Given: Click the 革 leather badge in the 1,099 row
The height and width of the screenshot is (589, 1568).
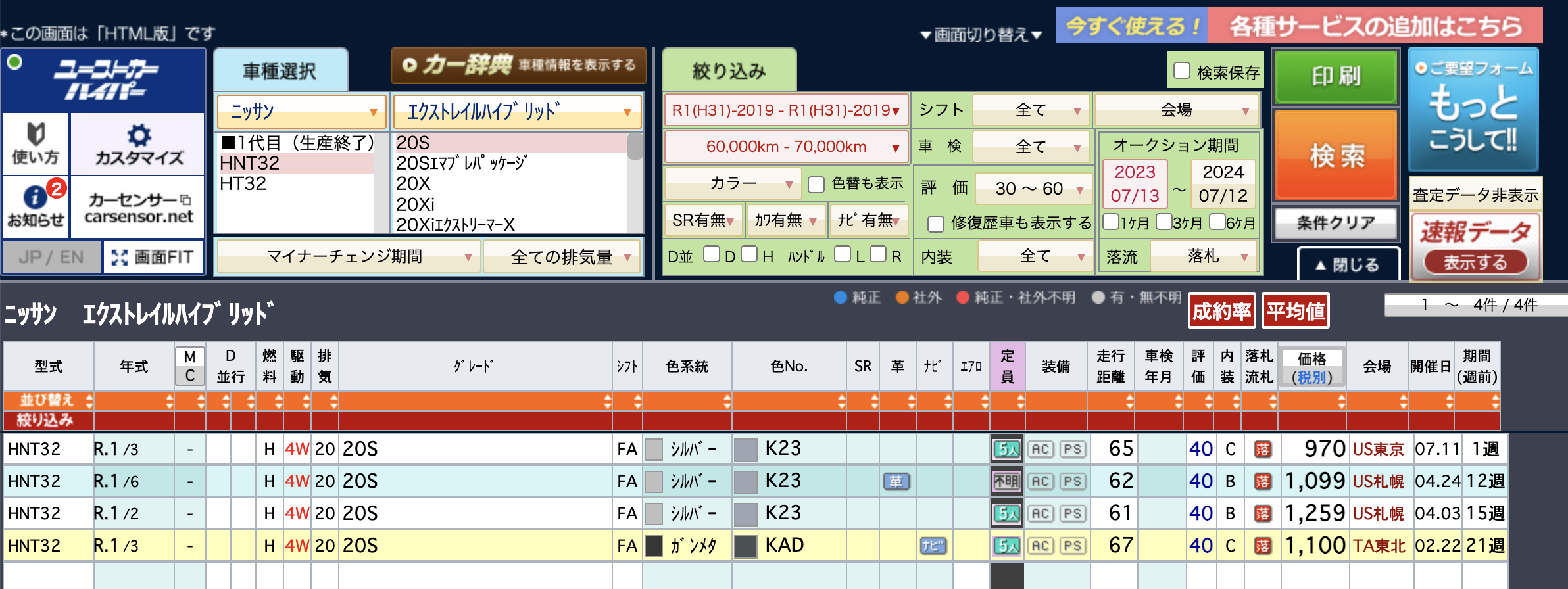Looking at the screenshot, I should pos(896,481).
